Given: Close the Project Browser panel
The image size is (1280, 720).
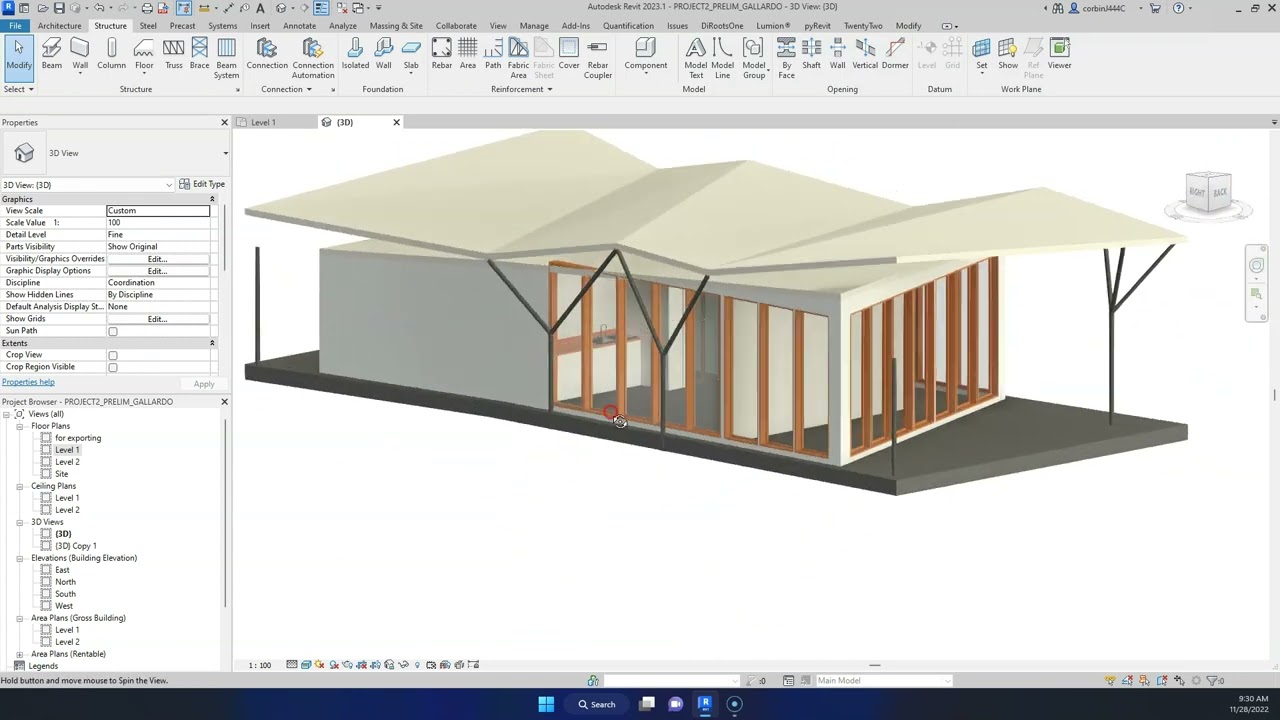Looking at the screenshot, I should coord(224,402).
